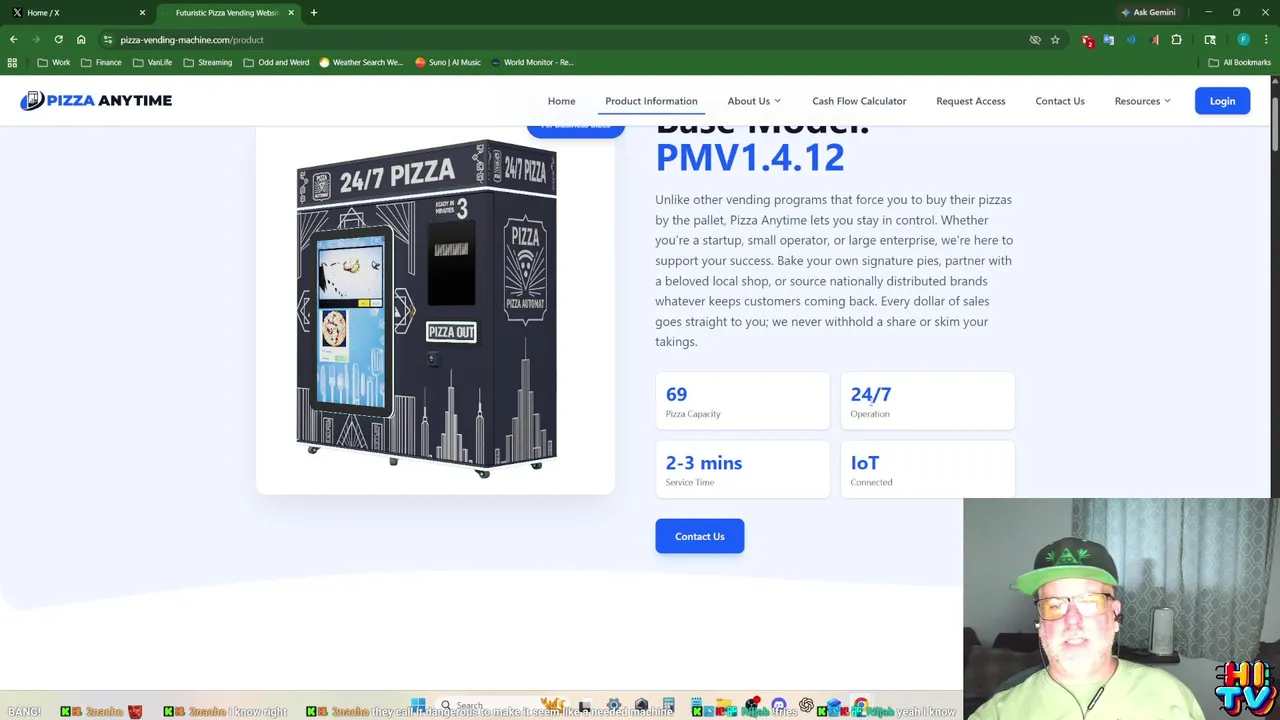Open the Work bookmarks folder
This screenshot has height=720, width=1280.
click(54, 62)
